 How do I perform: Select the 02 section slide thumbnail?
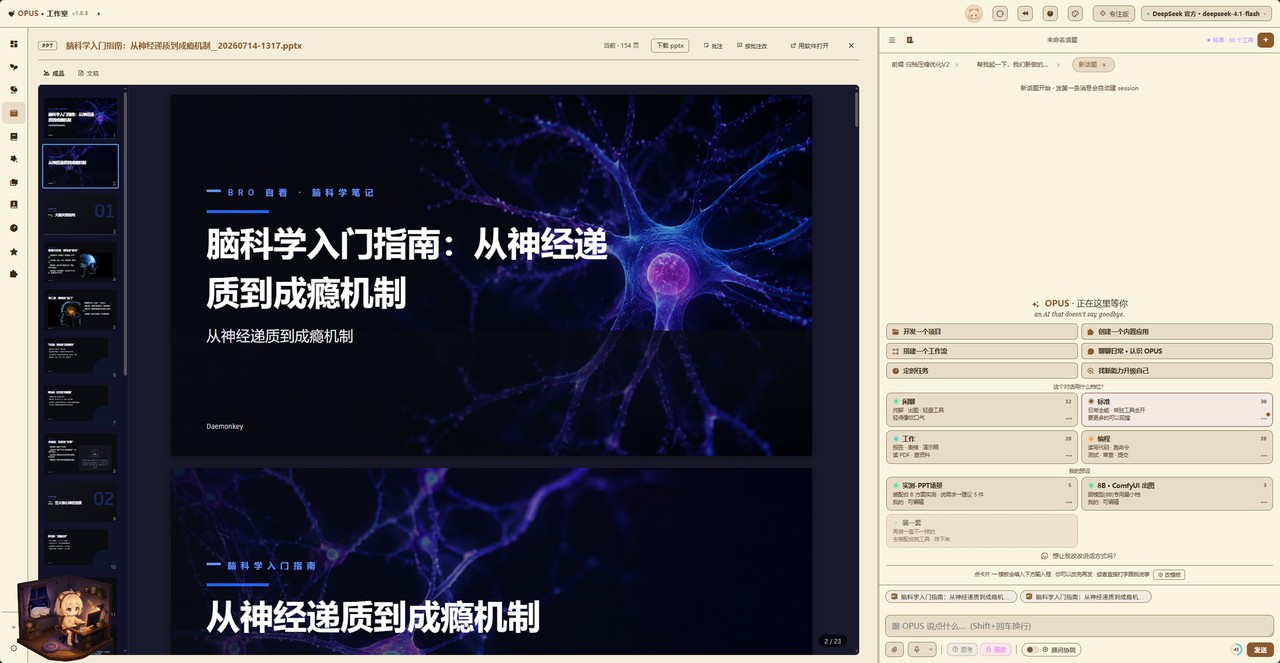tap(80, 501)
